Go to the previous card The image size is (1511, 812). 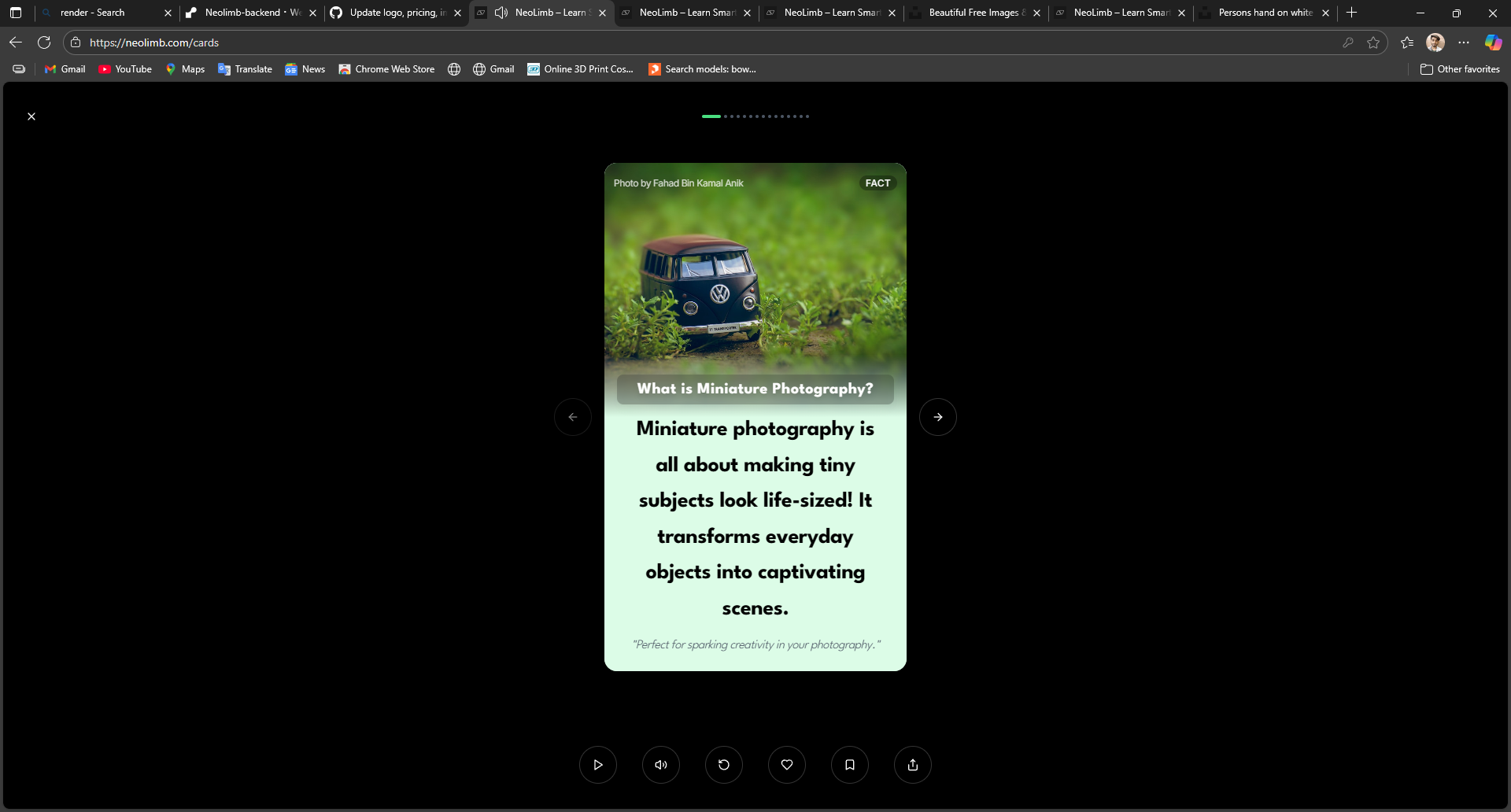tap(573, 417)
